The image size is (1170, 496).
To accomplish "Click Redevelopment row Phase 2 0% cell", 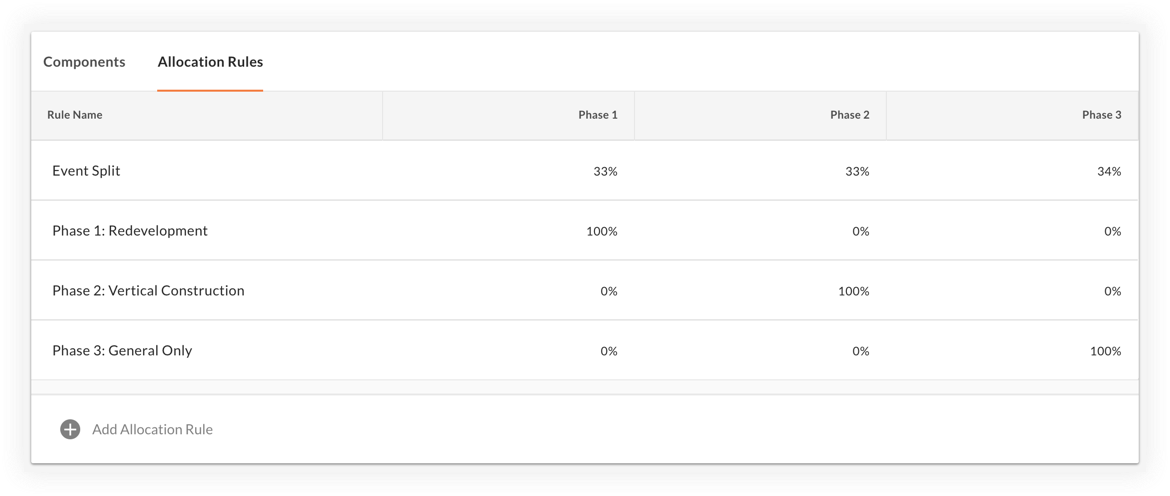I will click(860, 232).
